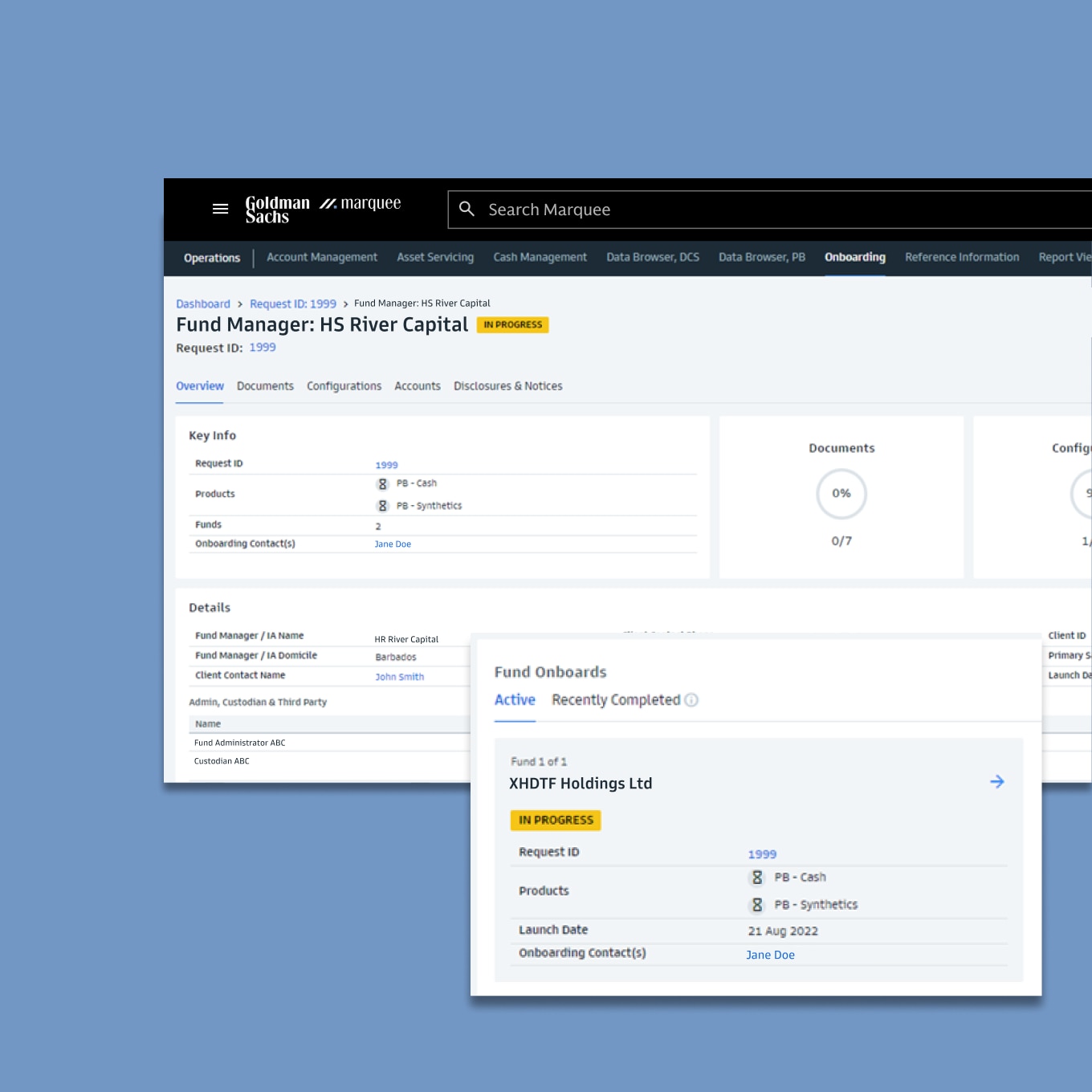1092x1092 pixels.
Task: Click the Goldman Sachs logo
Action: (x=277, y=210)
